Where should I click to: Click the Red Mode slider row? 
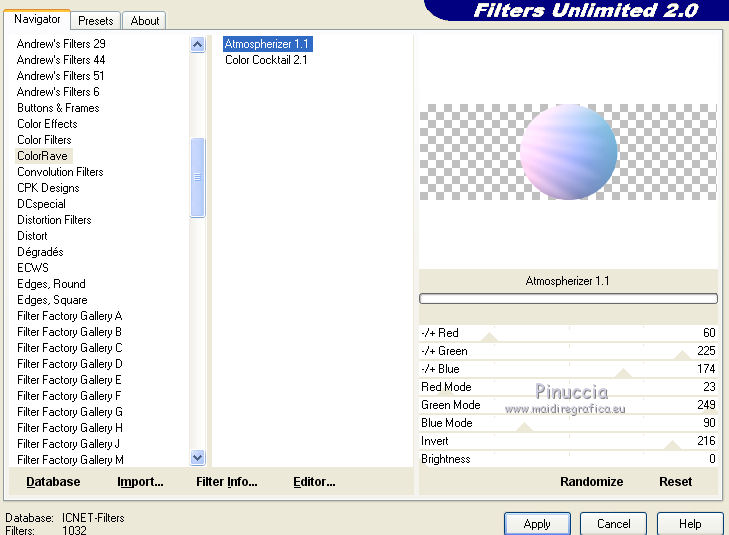(568, 387)
